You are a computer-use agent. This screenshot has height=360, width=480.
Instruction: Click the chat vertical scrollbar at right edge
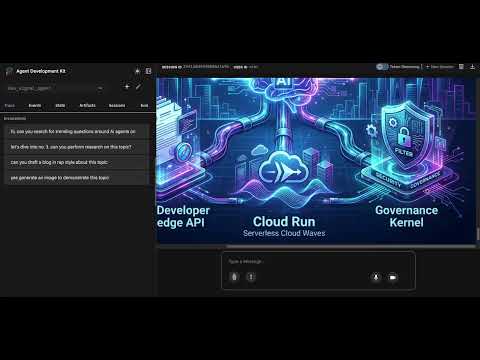478,234
